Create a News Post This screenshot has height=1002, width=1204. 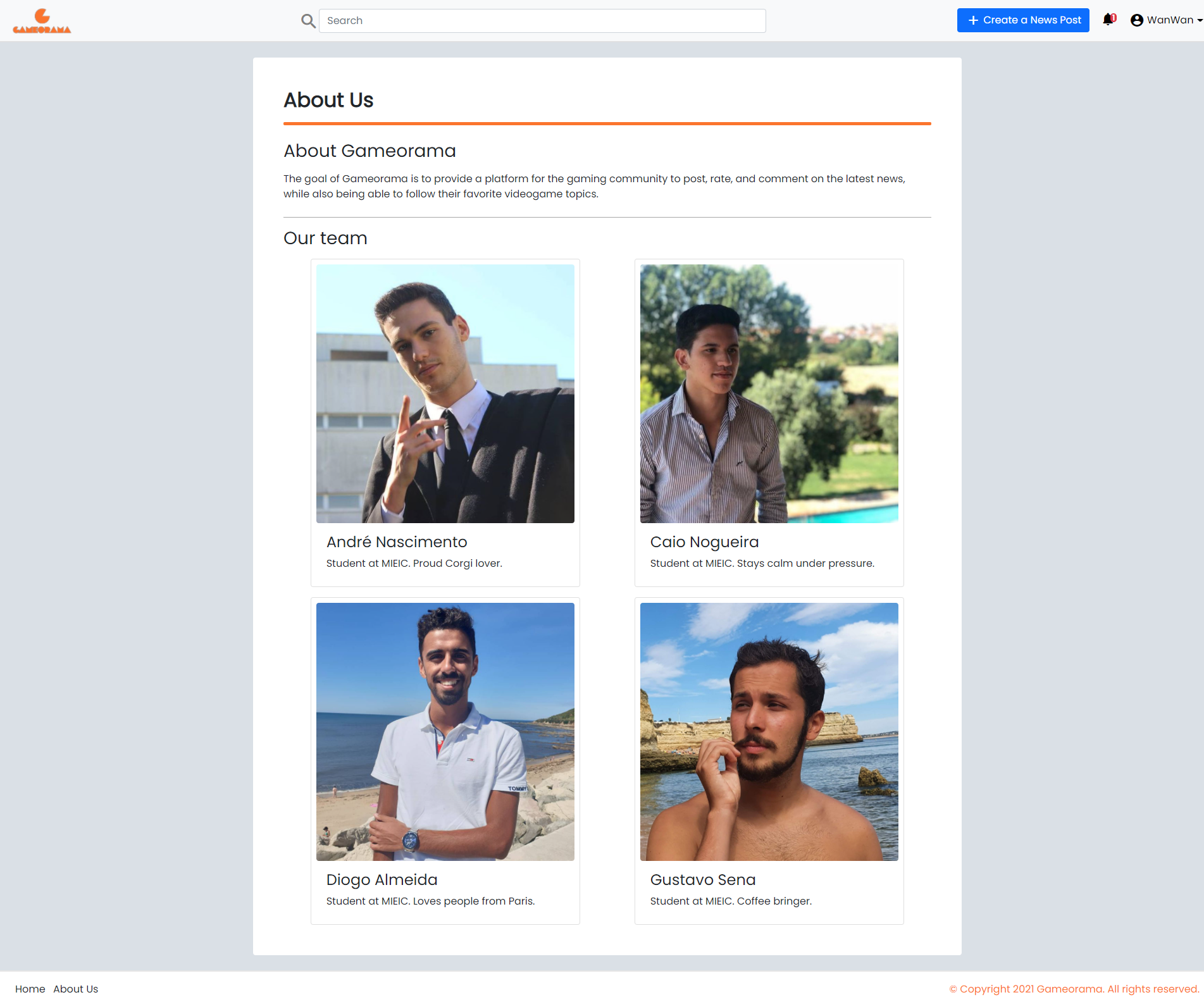pos(1023,20)
